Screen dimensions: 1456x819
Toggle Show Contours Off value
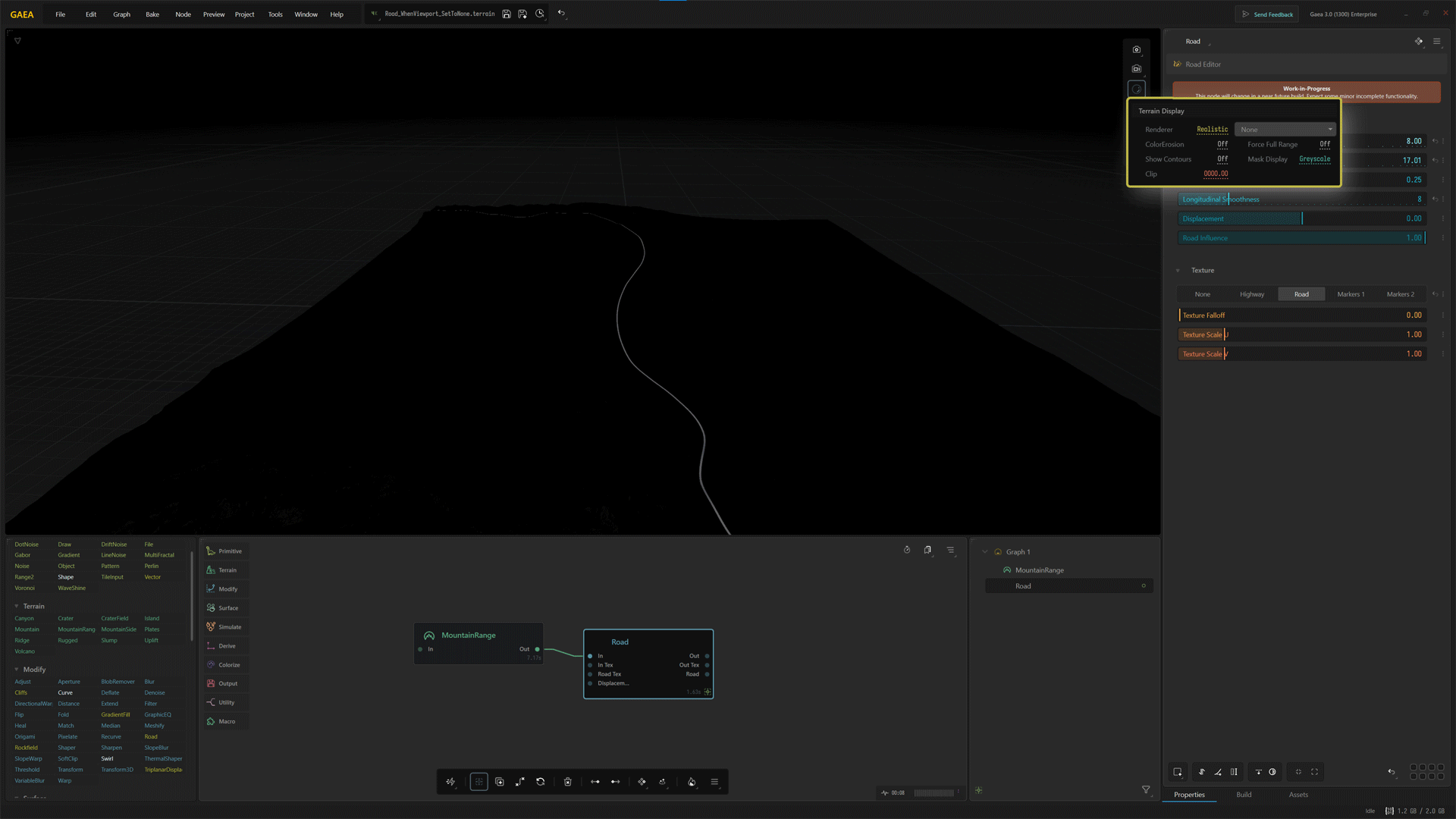pyautogui.click(x=1222, y=159)
